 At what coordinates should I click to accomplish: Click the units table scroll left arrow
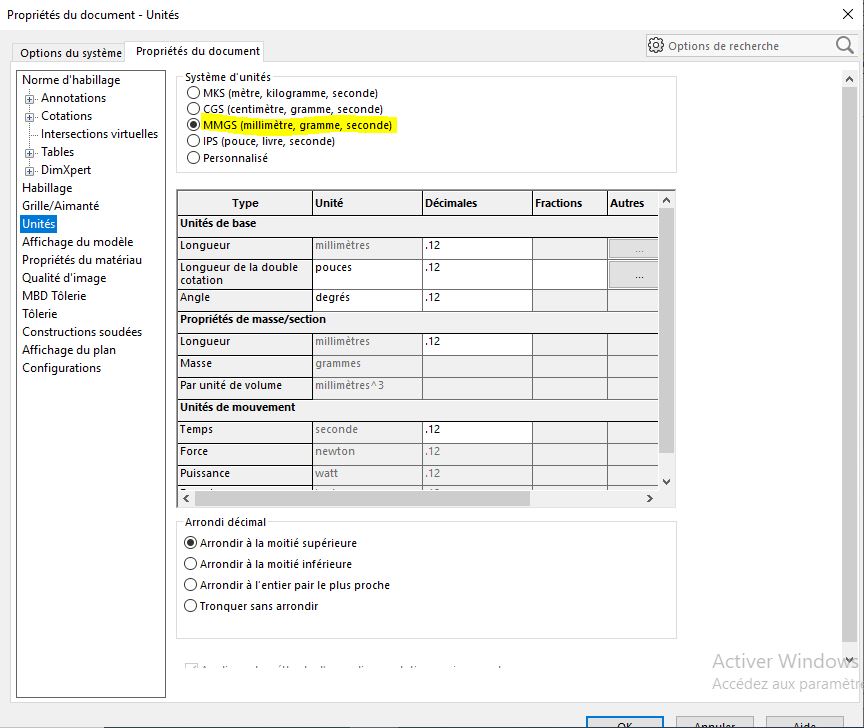pyautogui.click(x=186, y=498)
